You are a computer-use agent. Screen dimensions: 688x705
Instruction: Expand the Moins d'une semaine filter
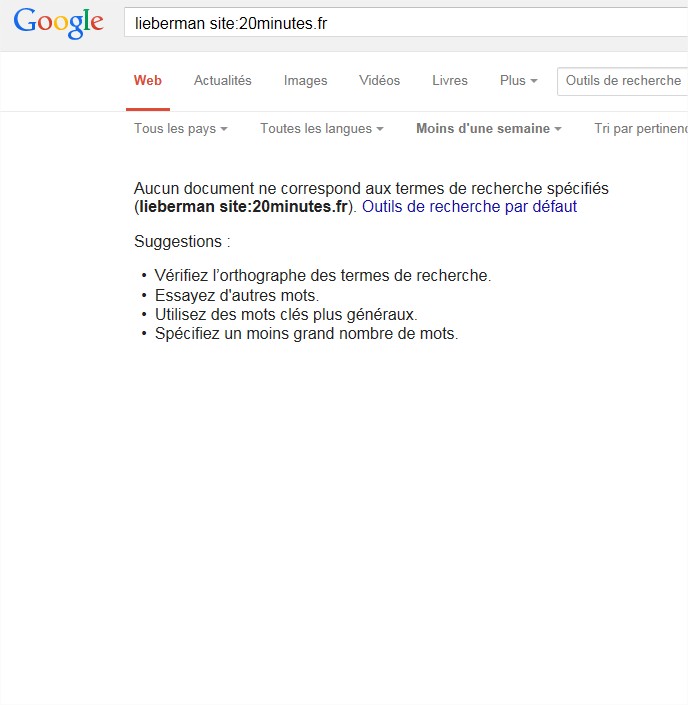coord(489,129)
